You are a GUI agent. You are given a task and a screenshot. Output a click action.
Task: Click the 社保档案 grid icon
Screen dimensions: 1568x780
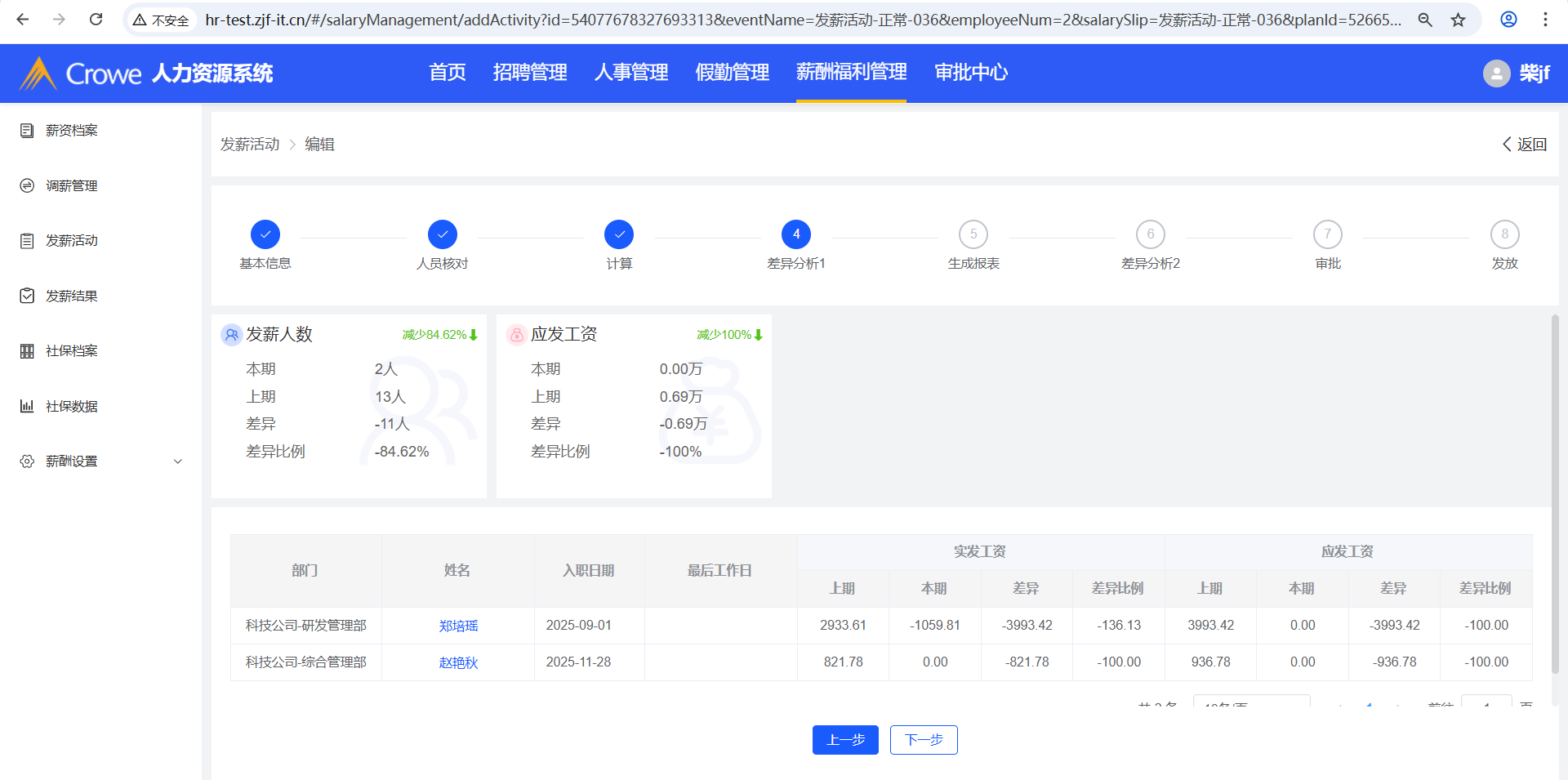point(27,351)
